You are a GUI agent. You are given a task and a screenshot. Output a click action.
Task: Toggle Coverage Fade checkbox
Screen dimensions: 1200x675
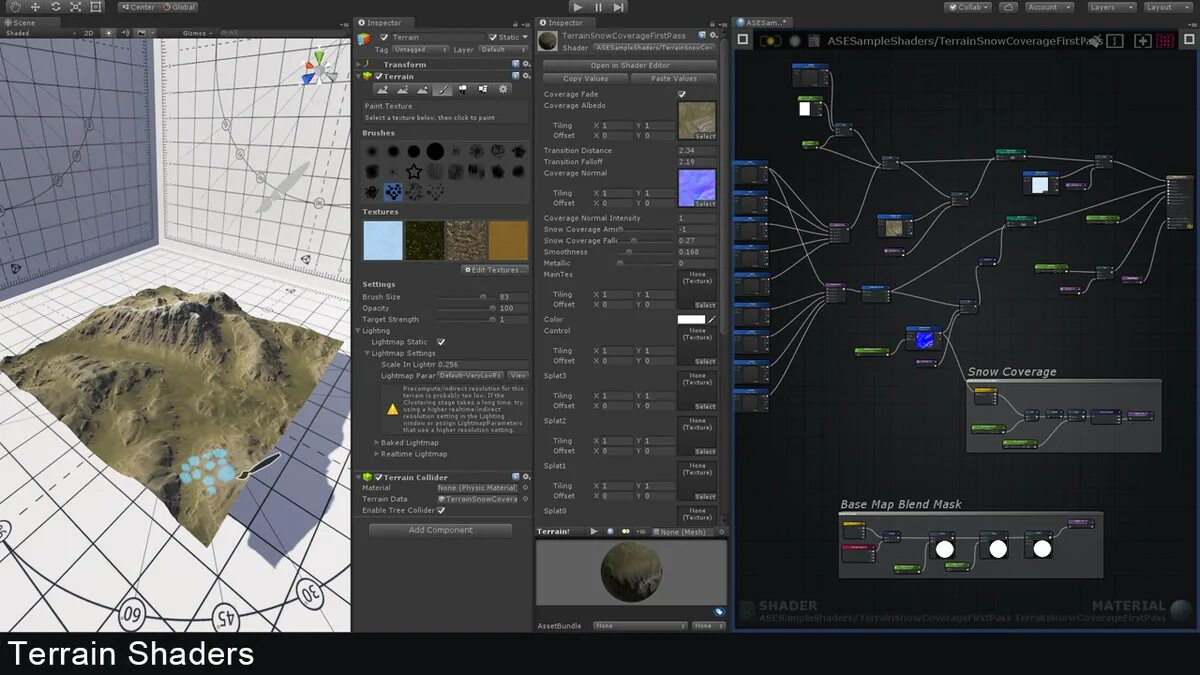(682, 94)
